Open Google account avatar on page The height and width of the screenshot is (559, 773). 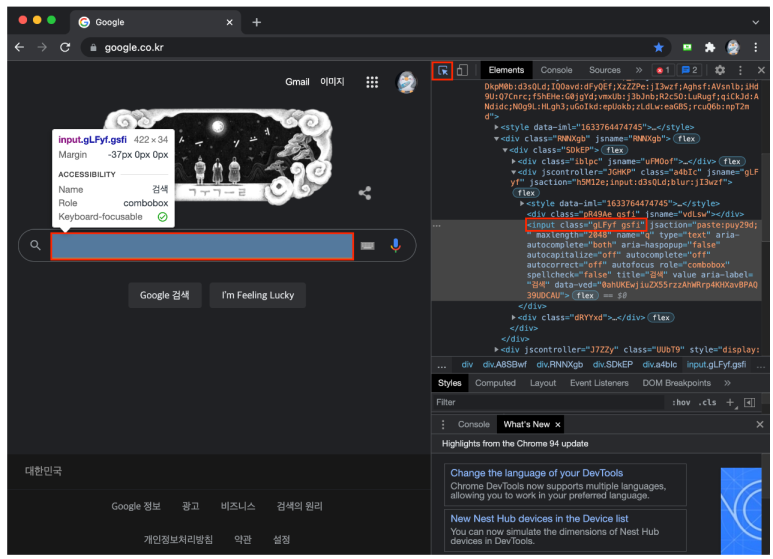407,82
